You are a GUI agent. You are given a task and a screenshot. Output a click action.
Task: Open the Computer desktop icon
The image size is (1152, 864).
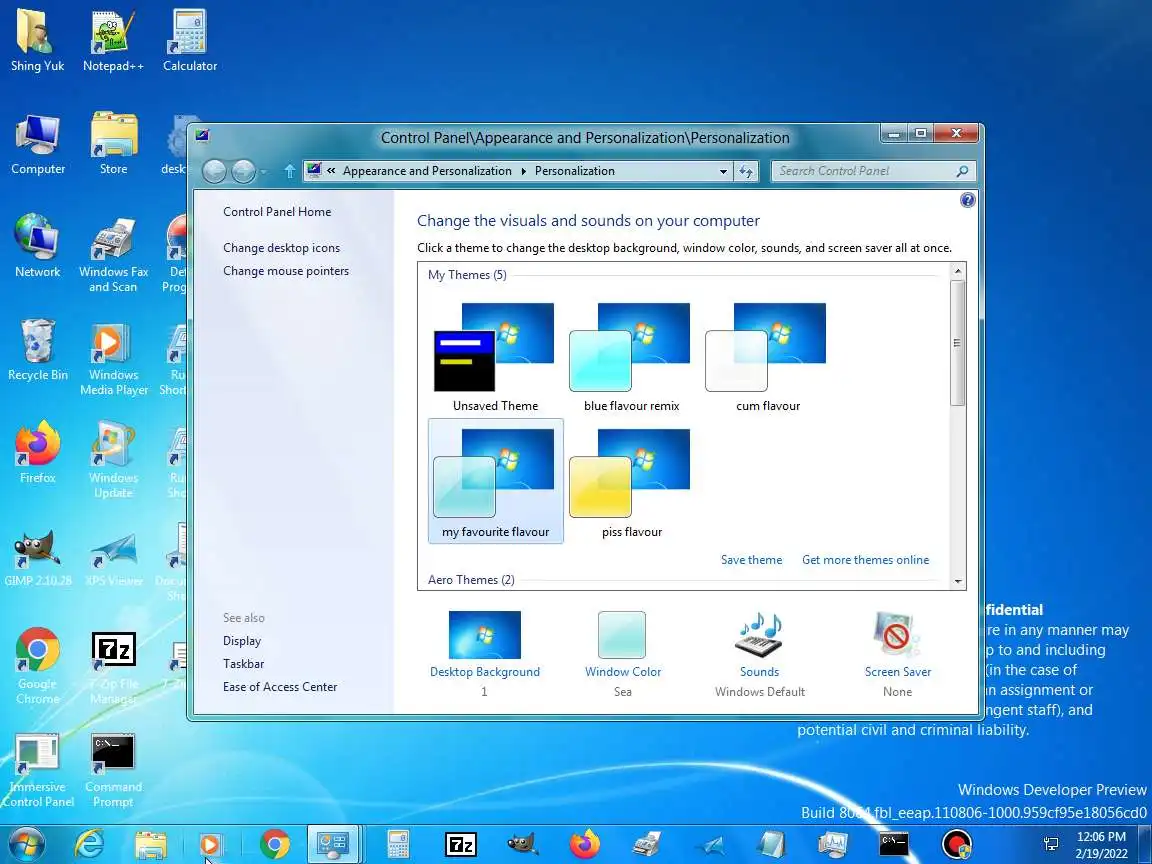(37, 145)
